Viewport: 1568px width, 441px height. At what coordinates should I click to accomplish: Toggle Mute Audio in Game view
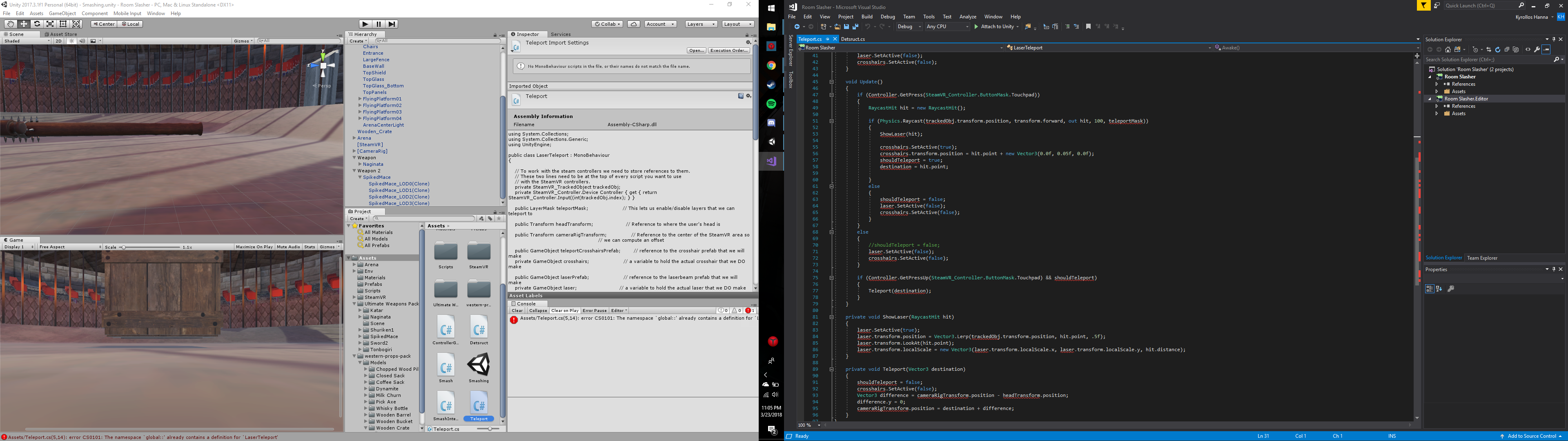289,247
